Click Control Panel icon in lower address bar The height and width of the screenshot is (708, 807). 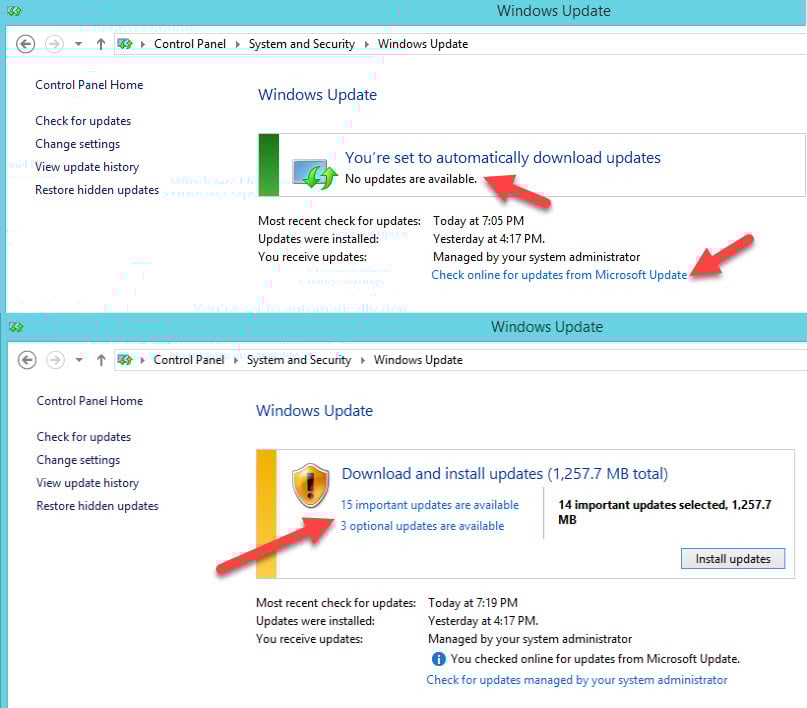coord(125,360)
